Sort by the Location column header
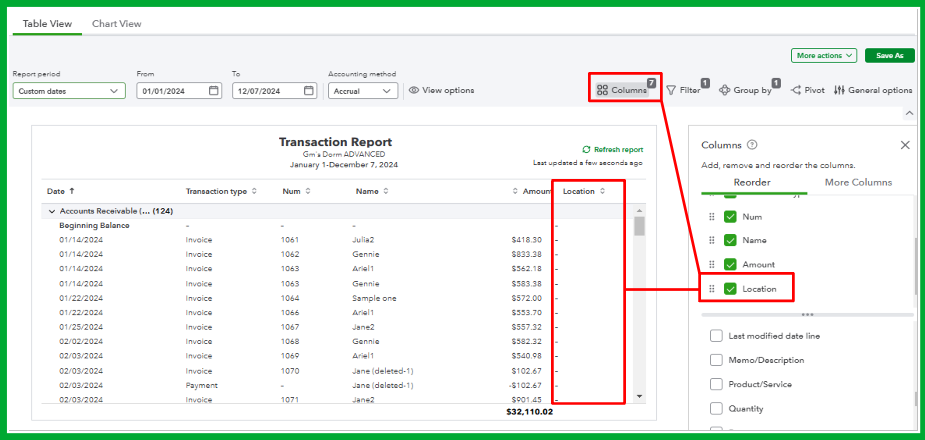Screen dimensions: 925x440 pos(584,191)
